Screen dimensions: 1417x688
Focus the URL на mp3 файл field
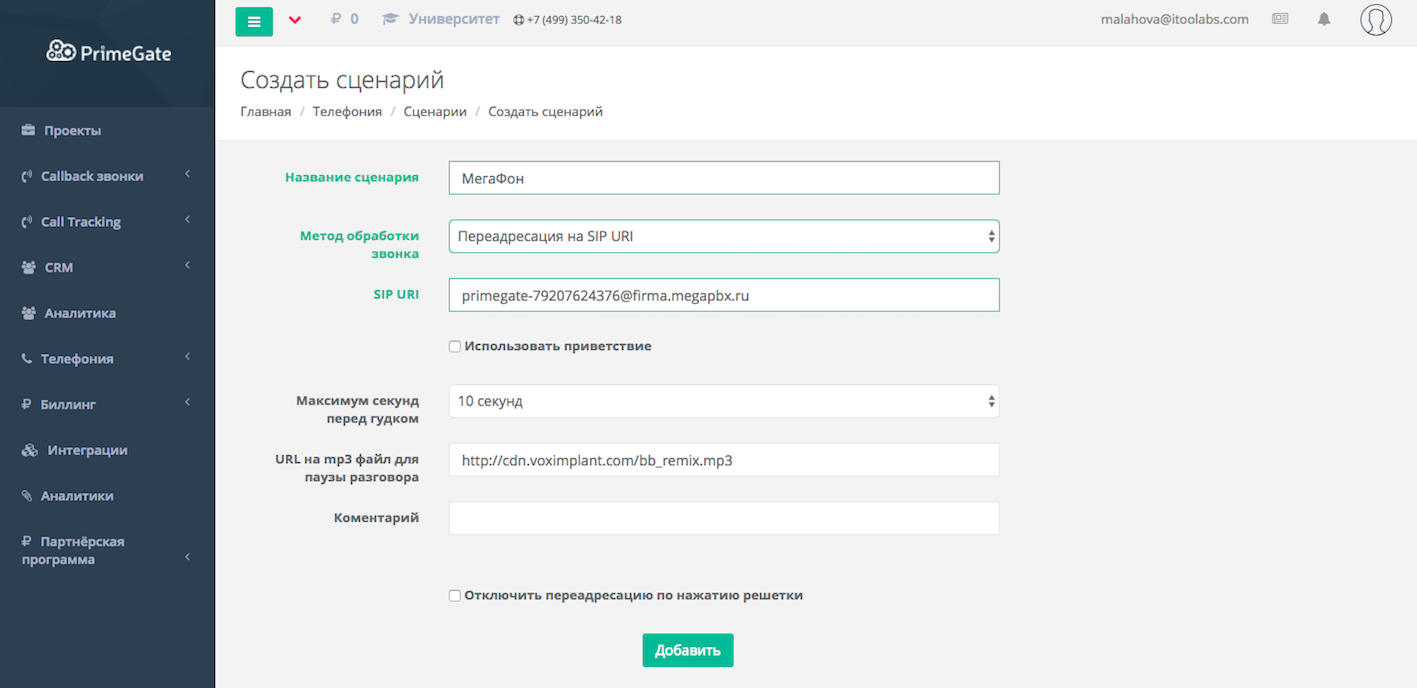coord(724,460)
